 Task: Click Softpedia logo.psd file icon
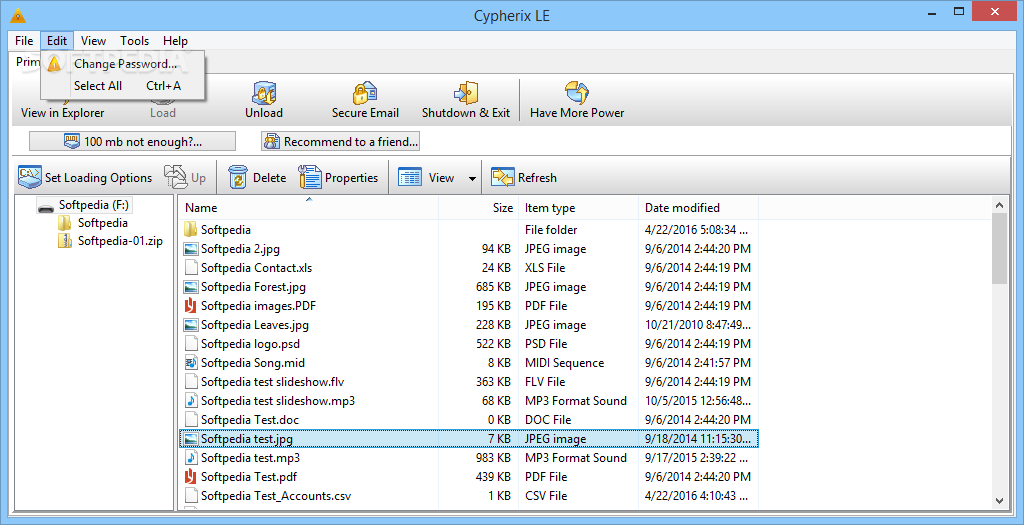(191, 343)
